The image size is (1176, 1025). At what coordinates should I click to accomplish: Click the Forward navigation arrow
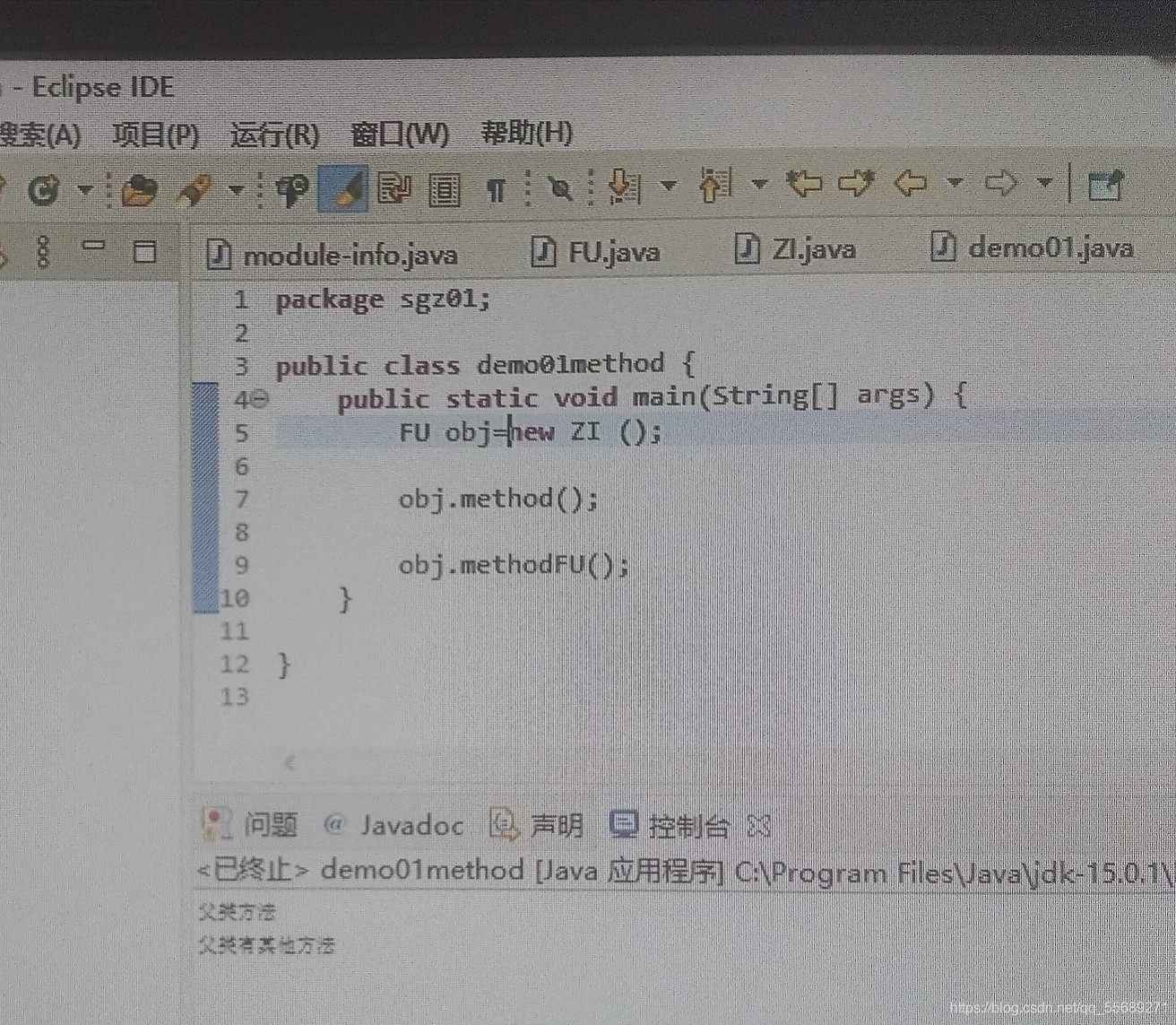coord(1000,183)
